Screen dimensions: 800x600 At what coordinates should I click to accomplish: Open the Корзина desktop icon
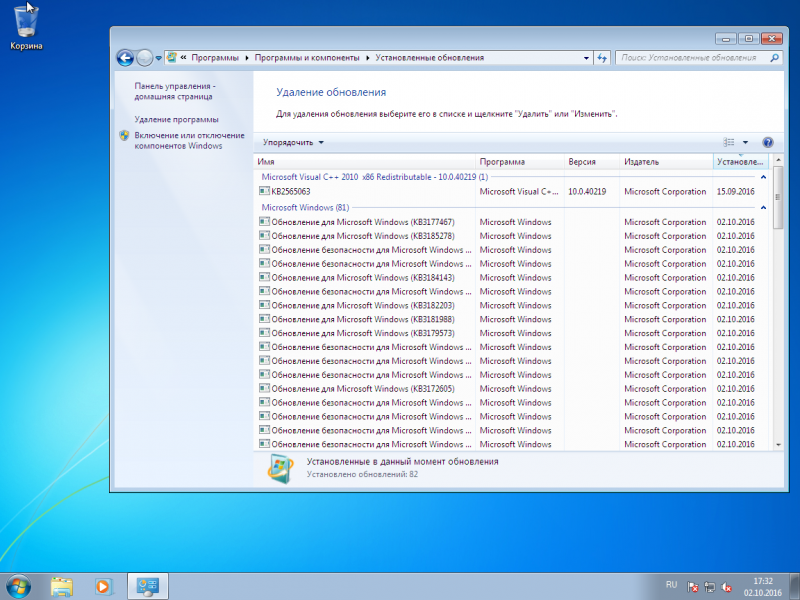pos(26,27)
